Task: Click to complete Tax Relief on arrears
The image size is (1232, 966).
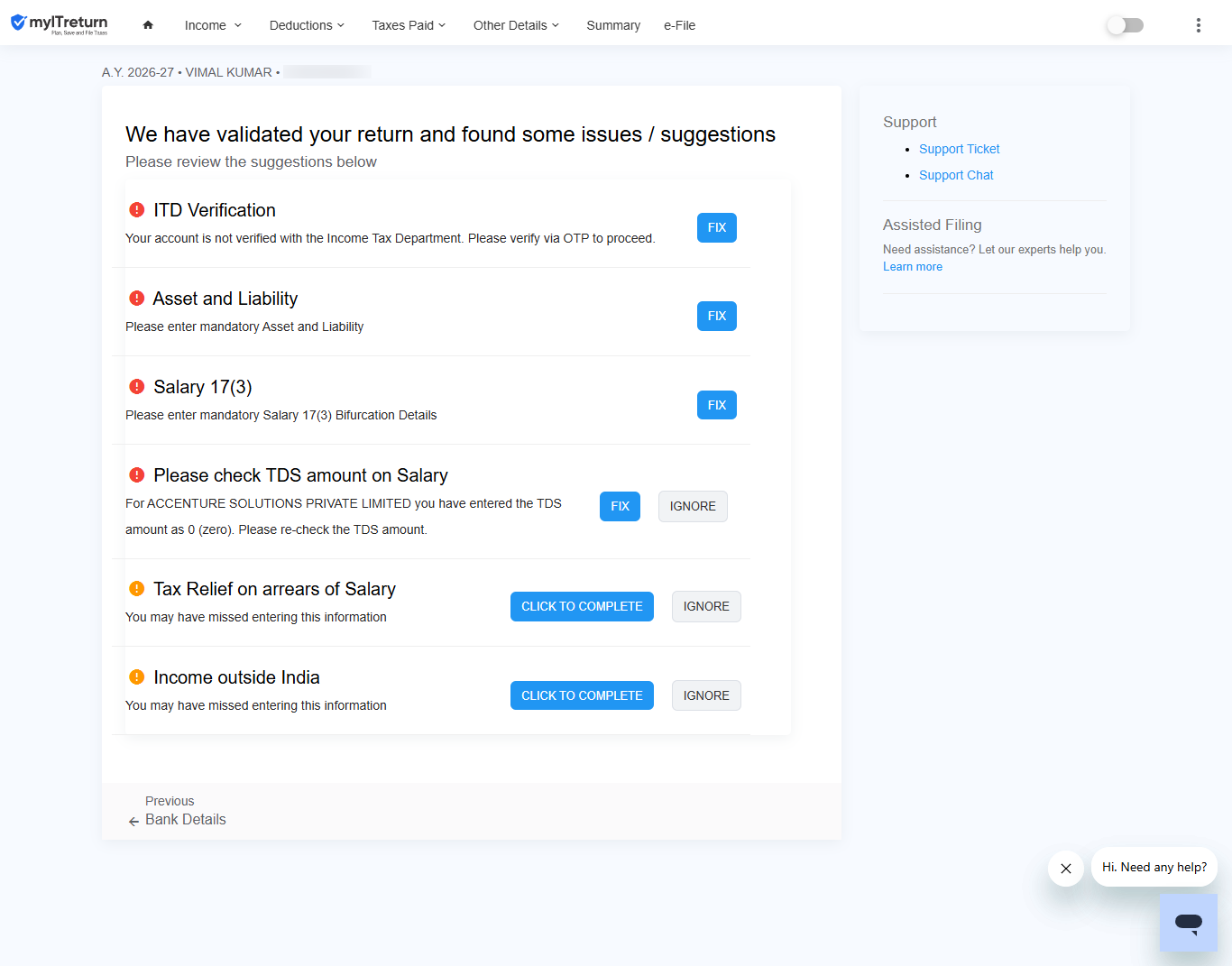Action: pyautogui.click(x=582, y=606)
